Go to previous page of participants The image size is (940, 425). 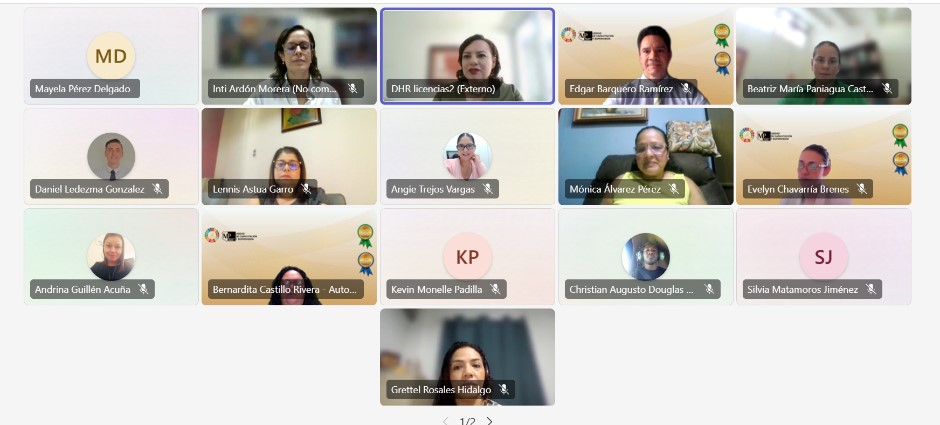(x=445, y=421)
